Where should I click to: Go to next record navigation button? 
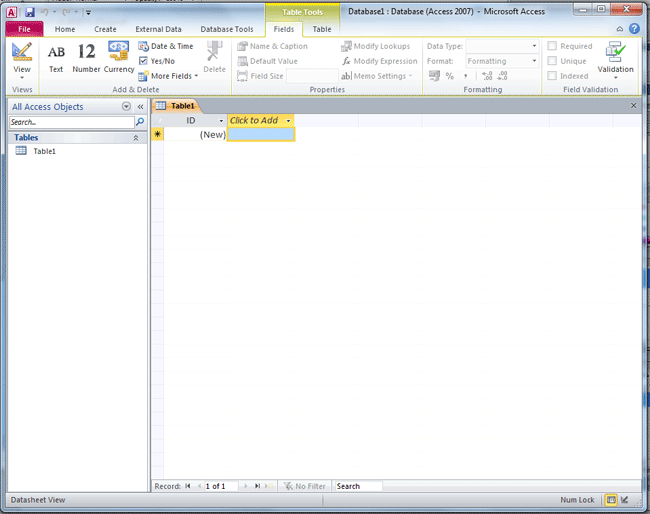pyautogui.click(x=245, y=486)
